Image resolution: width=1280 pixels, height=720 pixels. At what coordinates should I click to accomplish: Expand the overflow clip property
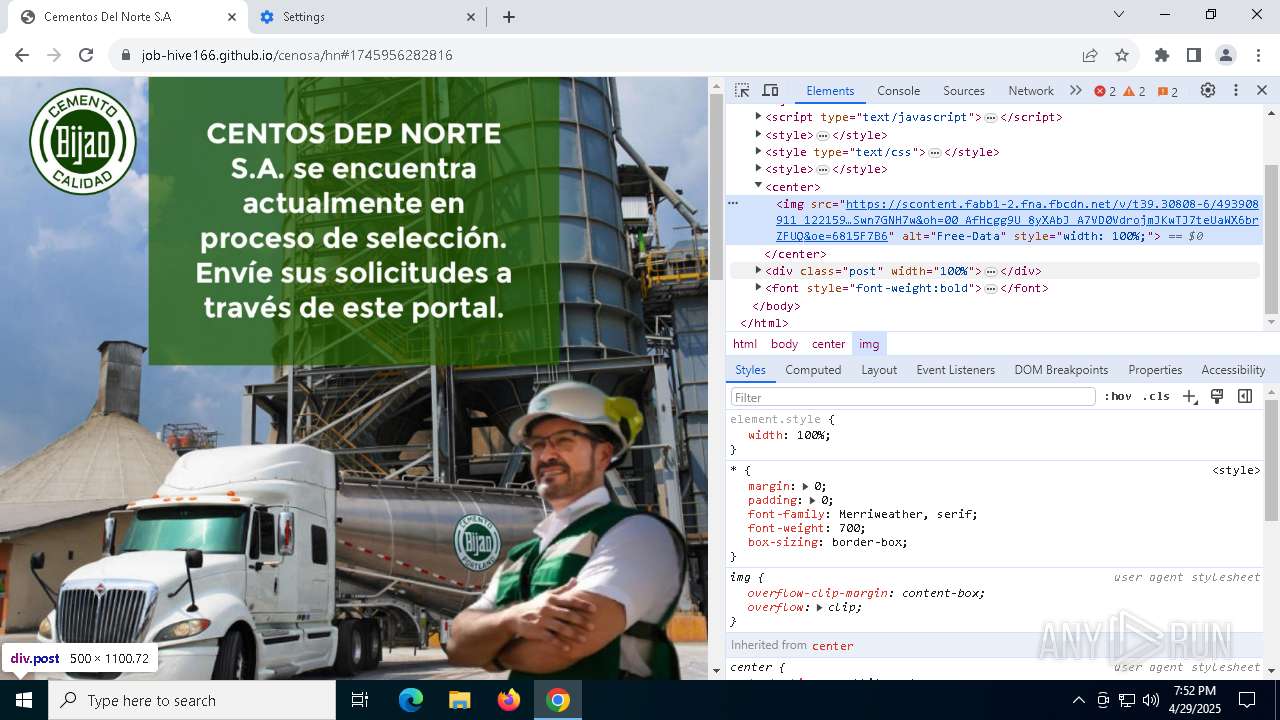pyautogui.click(x=820, y=607)
